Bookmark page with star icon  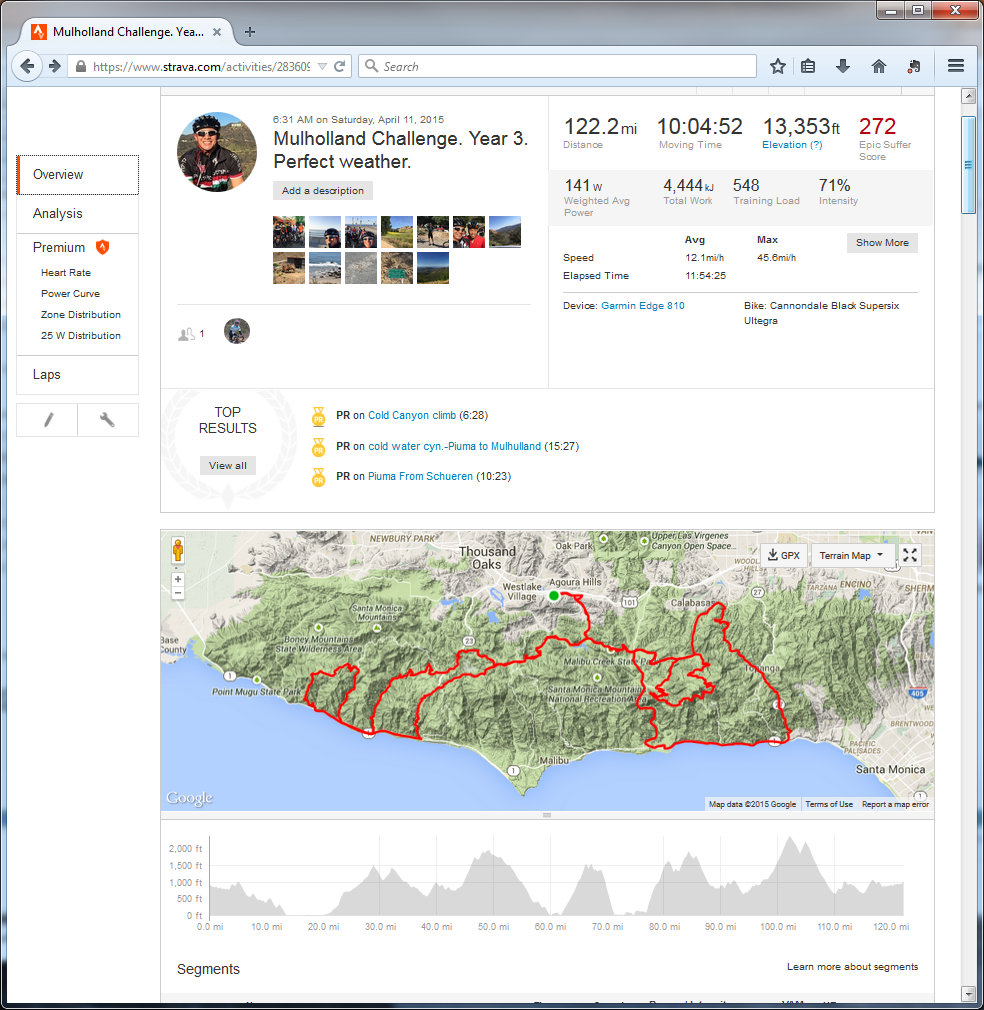(x=778, y=66)
